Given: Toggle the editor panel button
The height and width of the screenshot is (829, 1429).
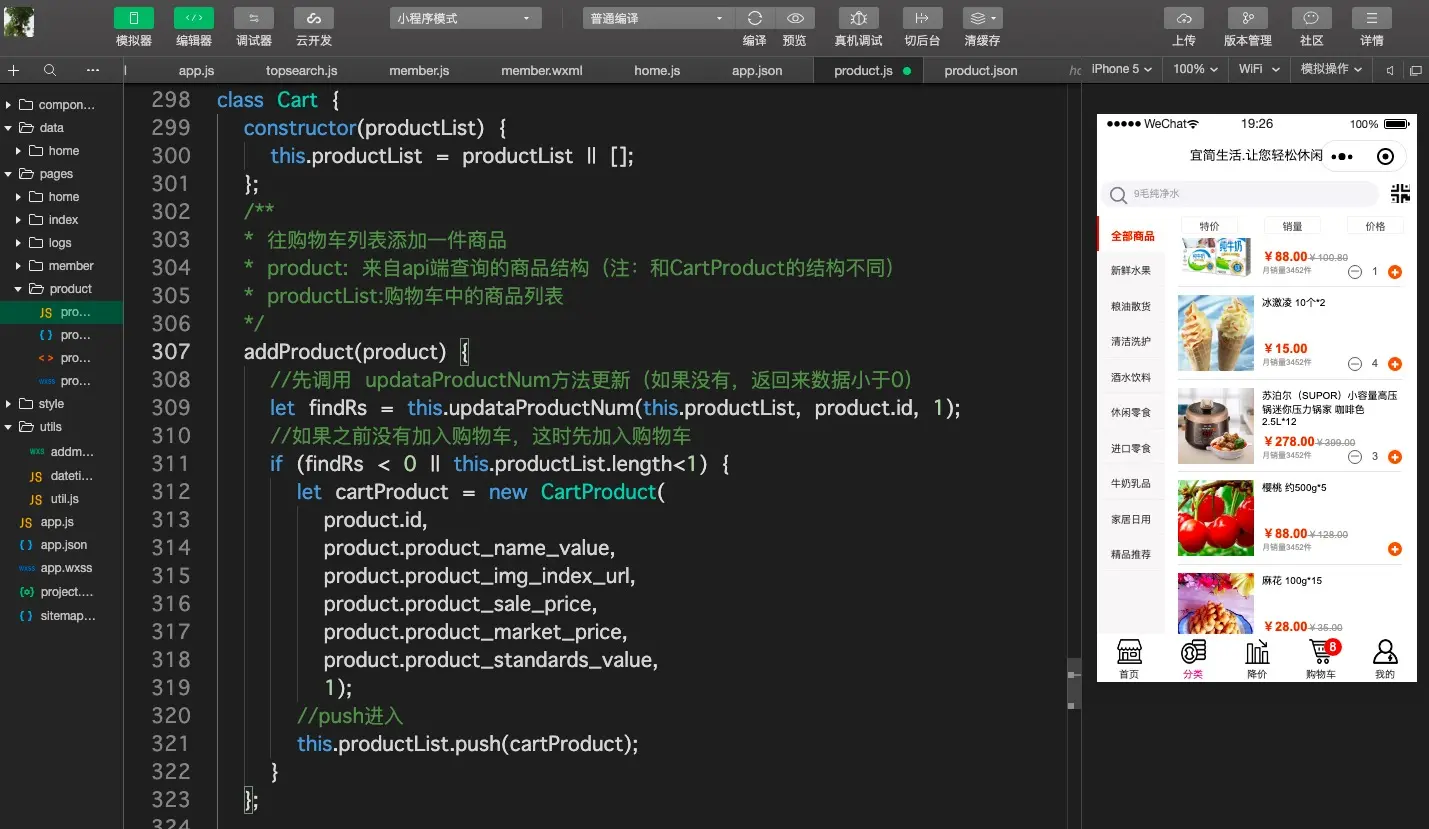Looking at the screenshot, I should point(194,18).
